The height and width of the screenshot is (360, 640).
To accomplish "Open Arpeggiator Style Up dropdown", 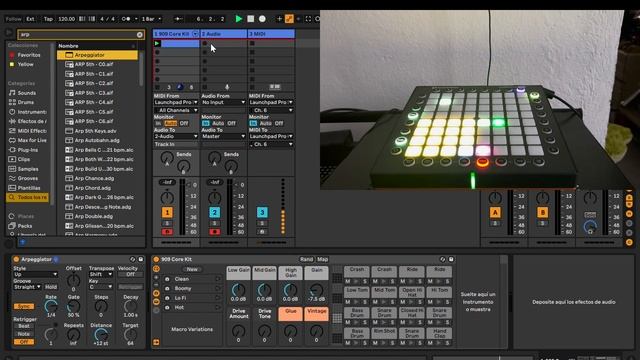I will pyautogui.click(x=36, y=274).
